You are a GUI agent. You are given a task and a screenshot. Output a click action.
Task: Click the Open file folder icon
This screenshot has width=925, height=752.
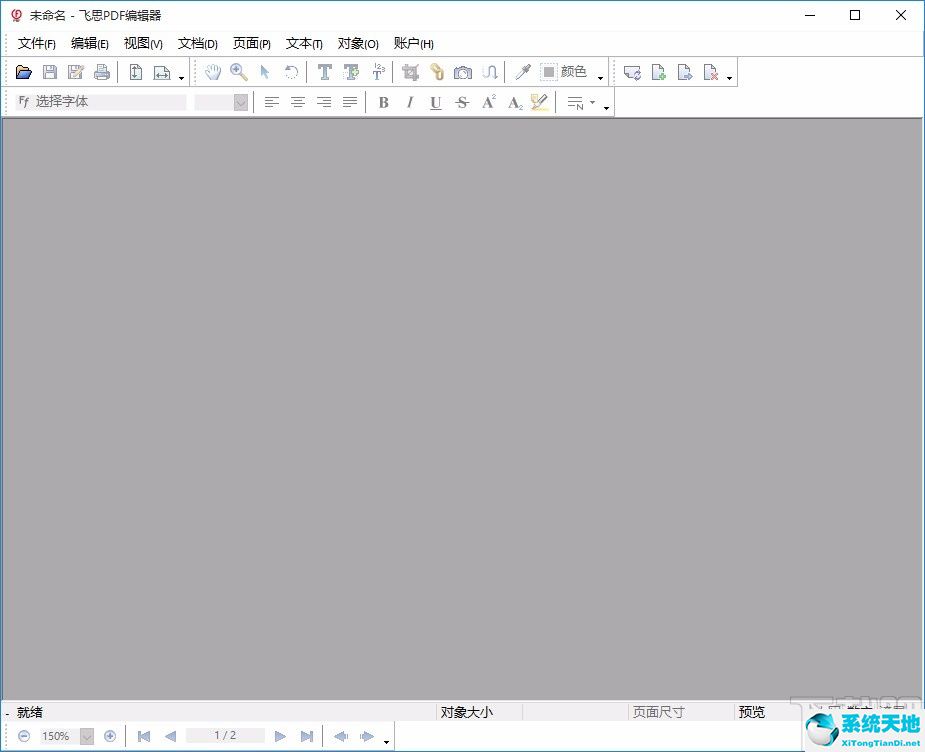tap(24, 72)
